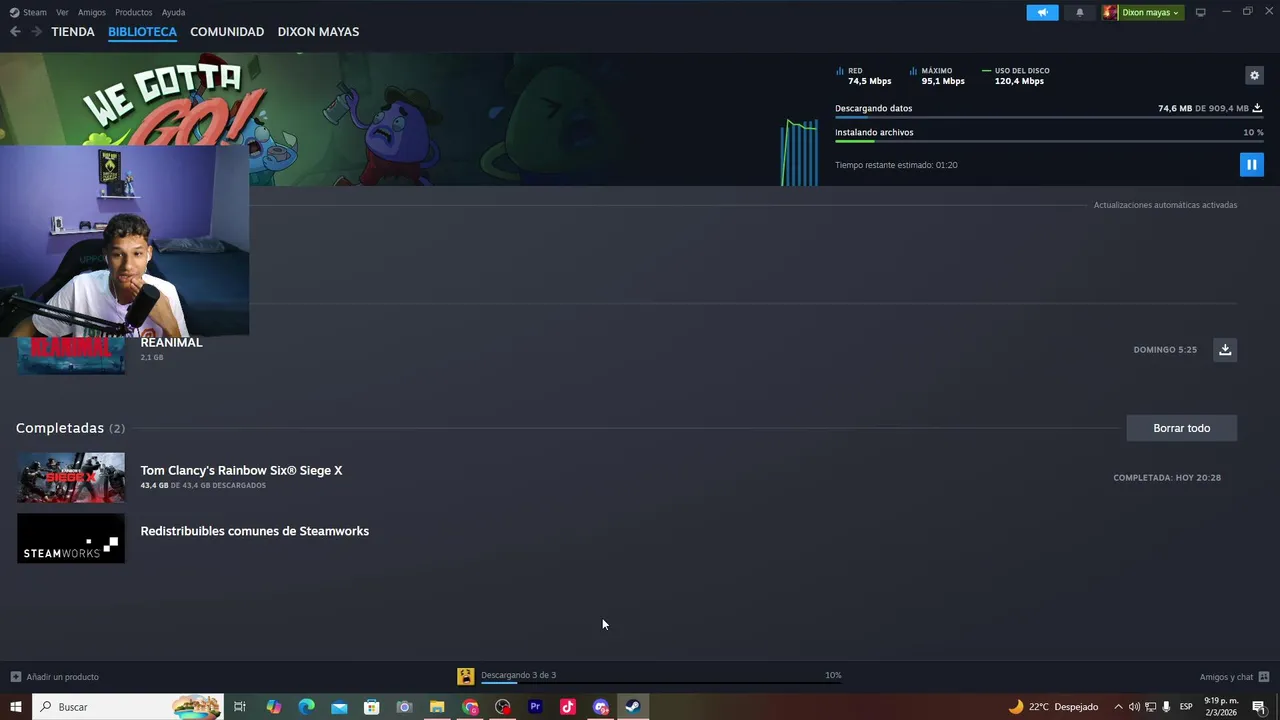Screen dimensions: 1280x720
Task: Open Google Chrome from the taskbar
Action: pos(470,707)
